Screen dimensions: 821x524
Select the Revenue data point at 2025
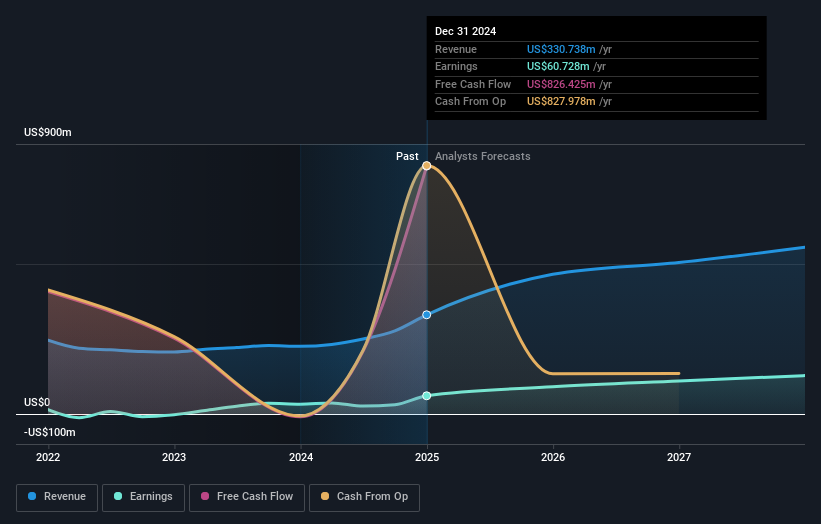pyautogui.click(x=427, y=315)
